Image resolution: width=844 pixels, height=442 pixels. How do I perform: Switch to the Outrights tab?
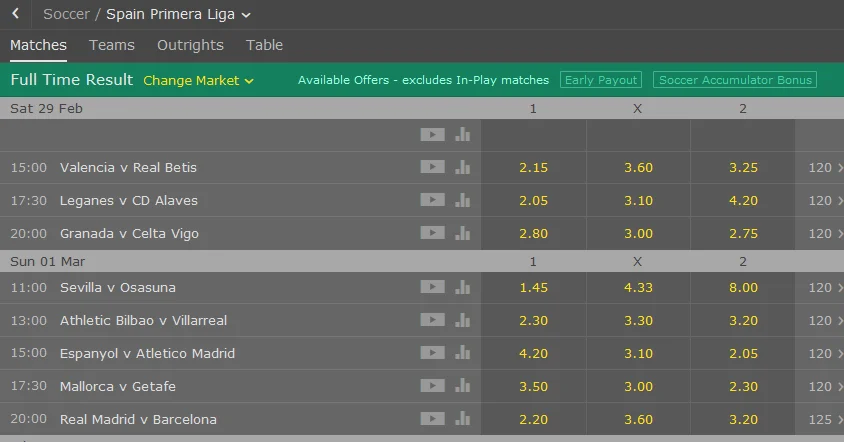pyautogui.click(x=190, y=45)
